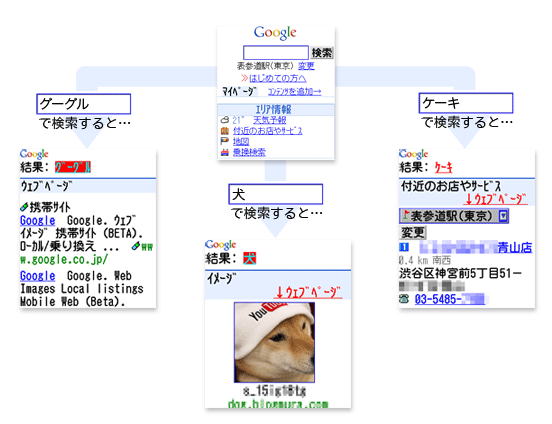Click the Google logo in the ケーキ results
This screenshot has height=424, width=552.
point(414,154)
